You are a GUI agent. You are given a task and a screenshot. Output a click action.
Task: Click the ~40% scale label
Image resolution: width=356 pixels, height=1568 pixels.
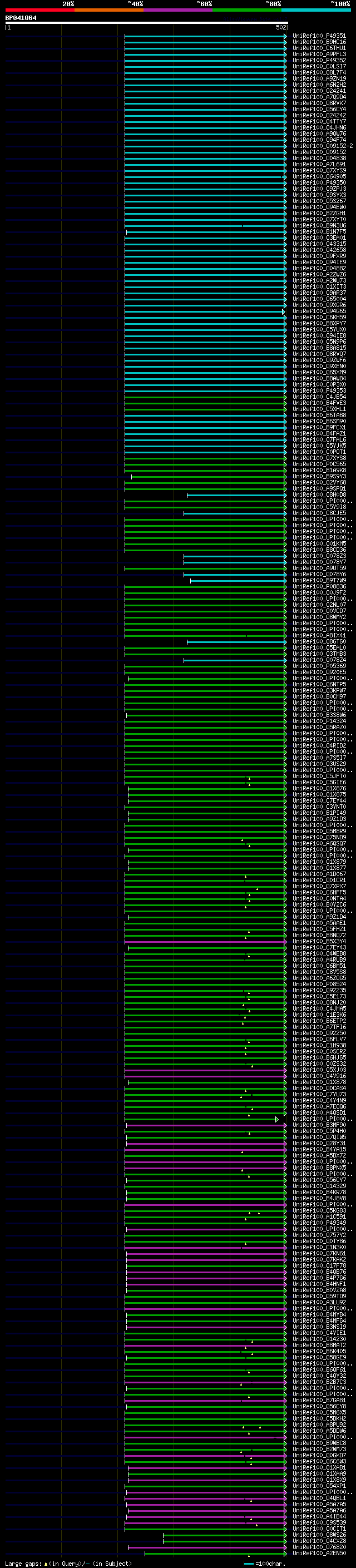click(x=135, y=4)
